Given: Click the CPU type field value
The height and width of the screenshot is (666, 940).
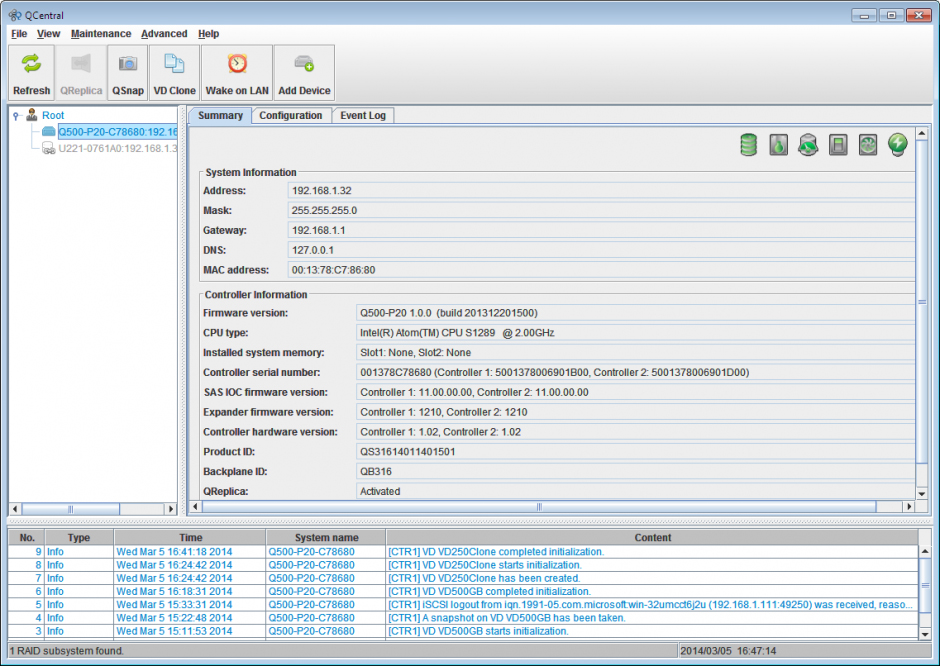Looking at the screenshot, I should pos(635,333).
